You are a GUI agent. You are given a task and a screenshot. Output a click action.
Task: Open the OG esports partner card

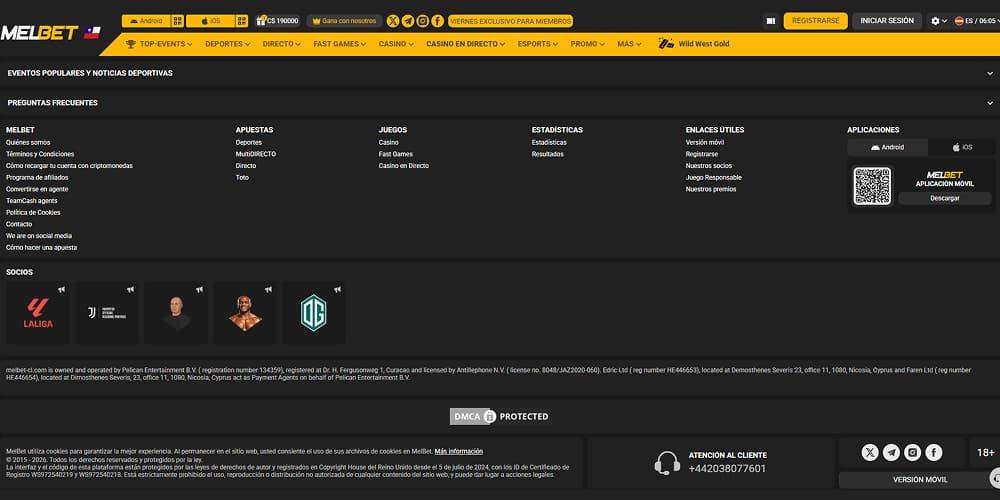(x=314, y=313)
